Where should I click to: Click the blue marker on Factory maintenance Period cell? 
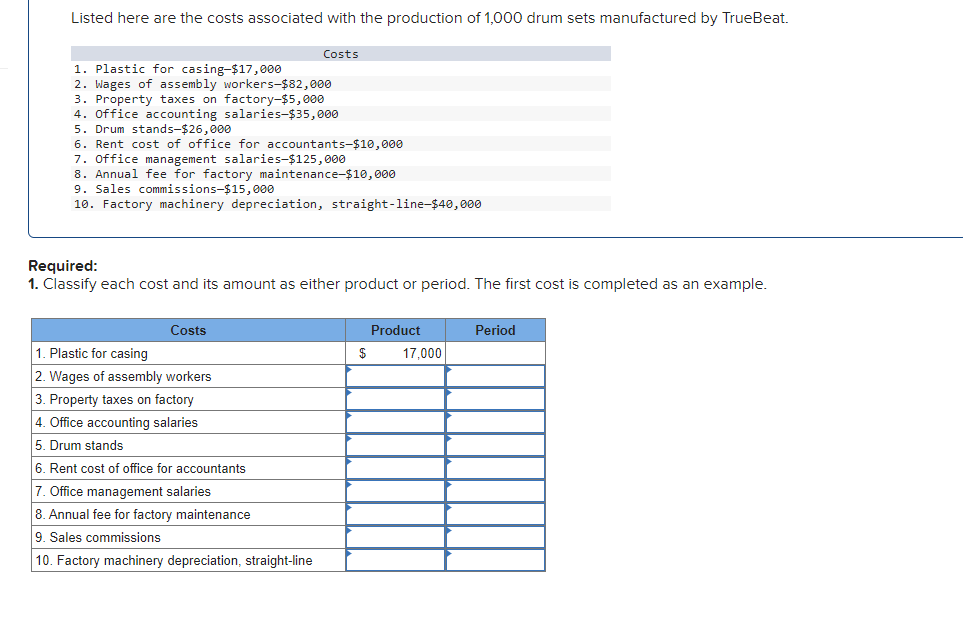point(449,509)
